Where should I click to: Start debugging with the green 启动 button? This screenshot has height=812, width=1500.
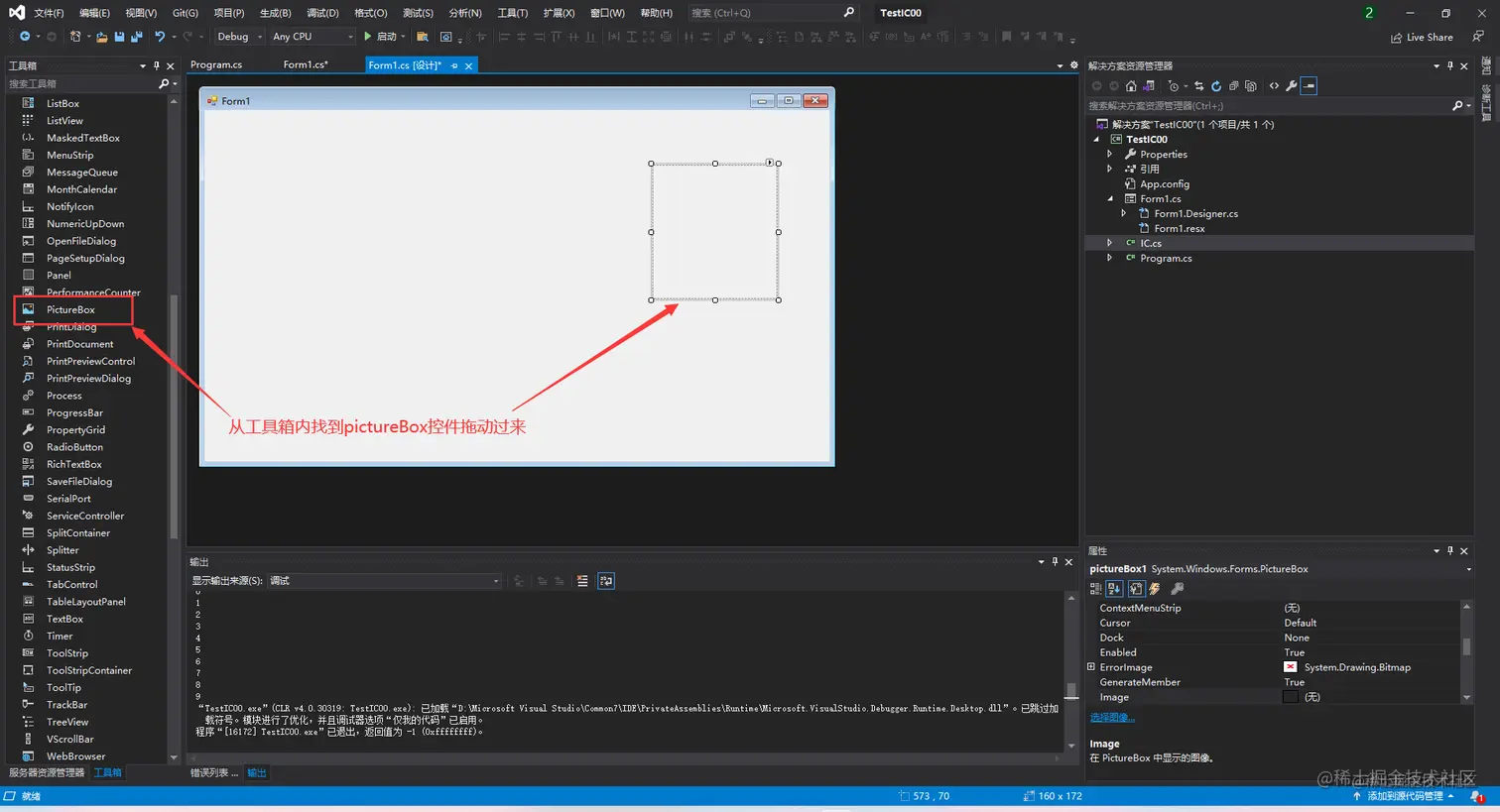[381, 37]
